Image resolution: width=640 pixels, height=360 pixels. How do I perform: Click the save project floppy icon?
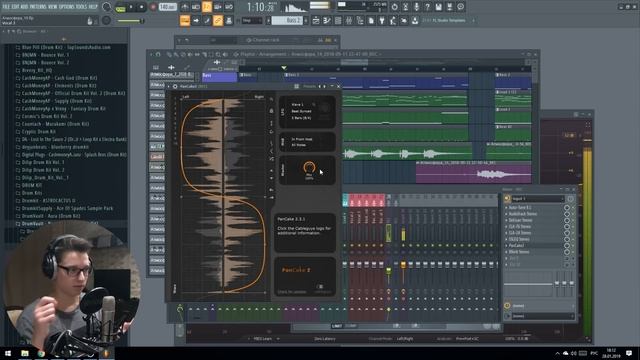coord(438,7)
